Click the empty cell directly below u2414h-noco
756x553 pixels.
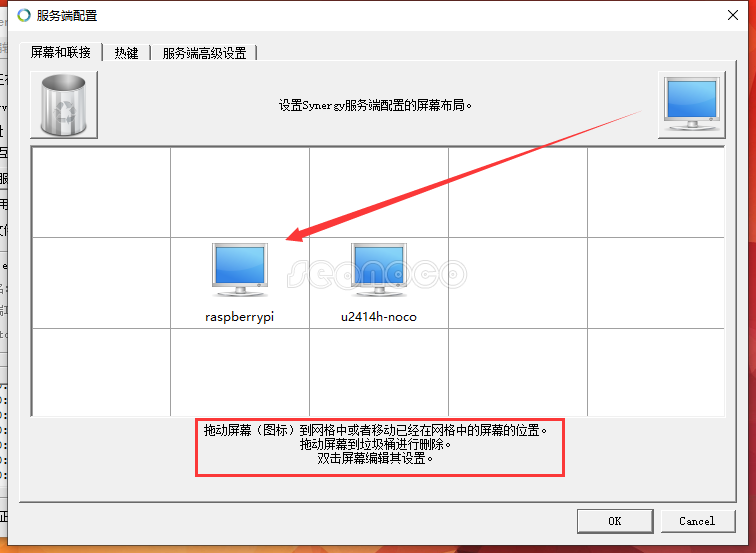point(378,370)
